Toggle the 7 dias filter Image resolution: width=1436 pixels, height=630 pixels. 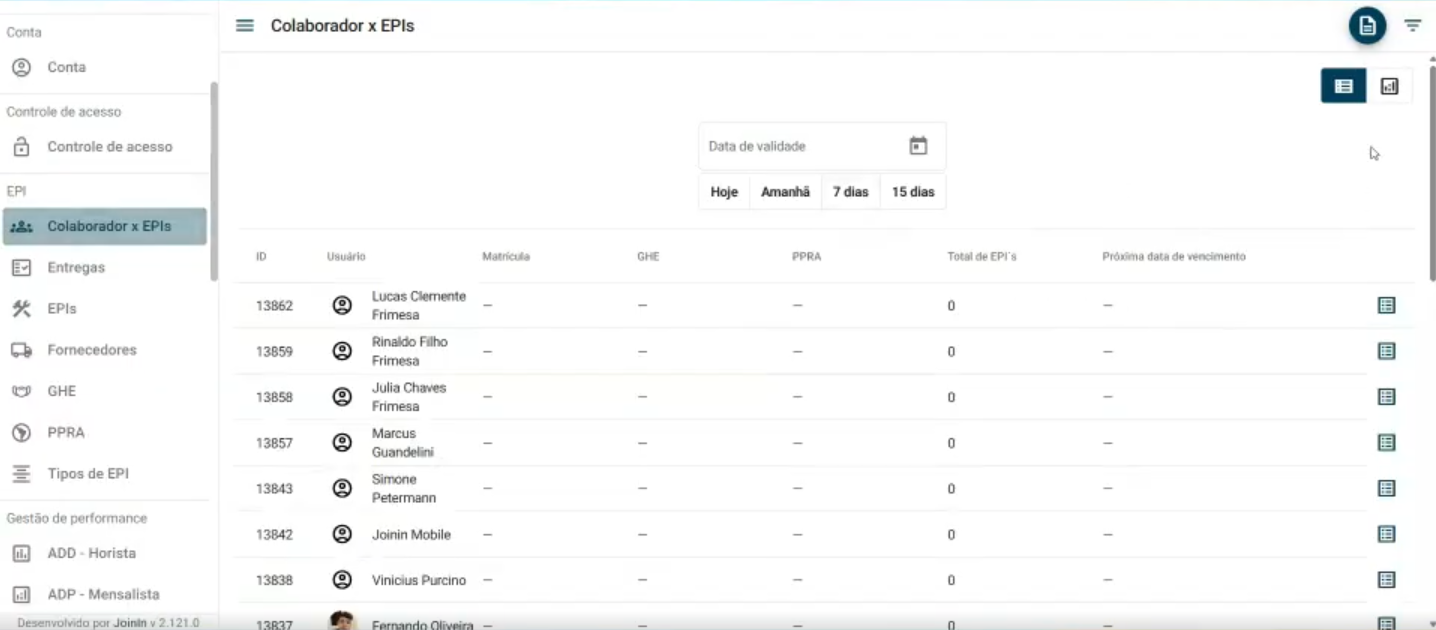coord(850,192)
